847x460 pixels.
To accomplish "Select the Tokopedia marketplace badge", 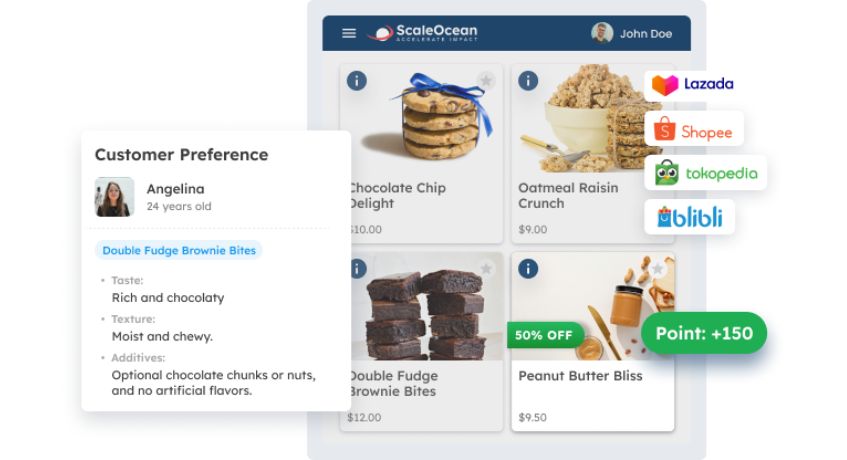I will 706,173.
